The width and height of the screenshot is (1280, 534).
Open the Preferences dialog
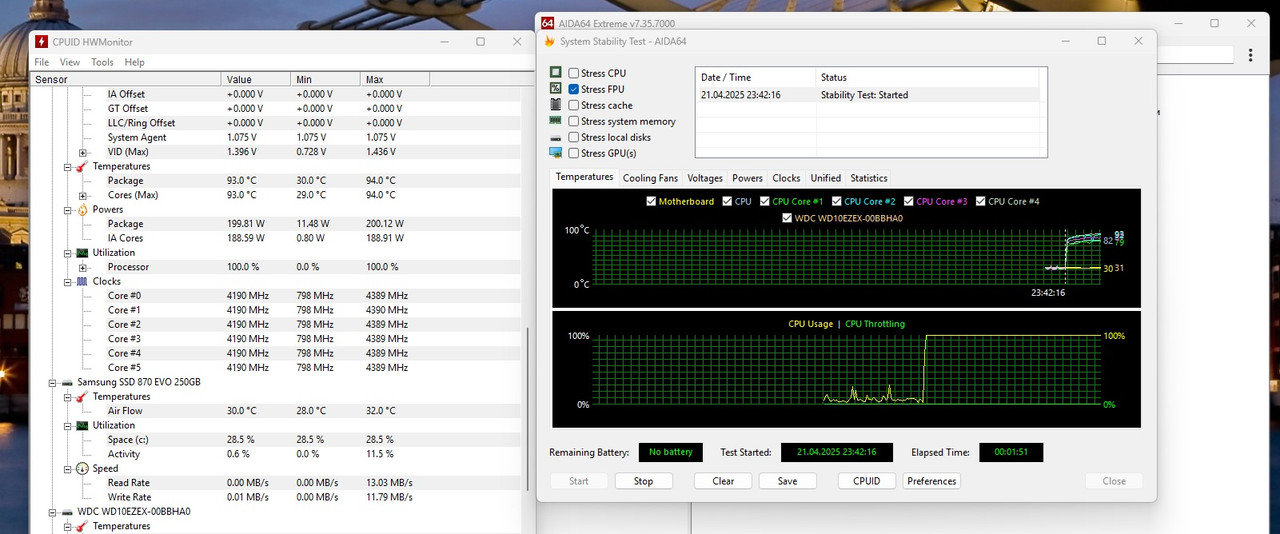(932, 481)
